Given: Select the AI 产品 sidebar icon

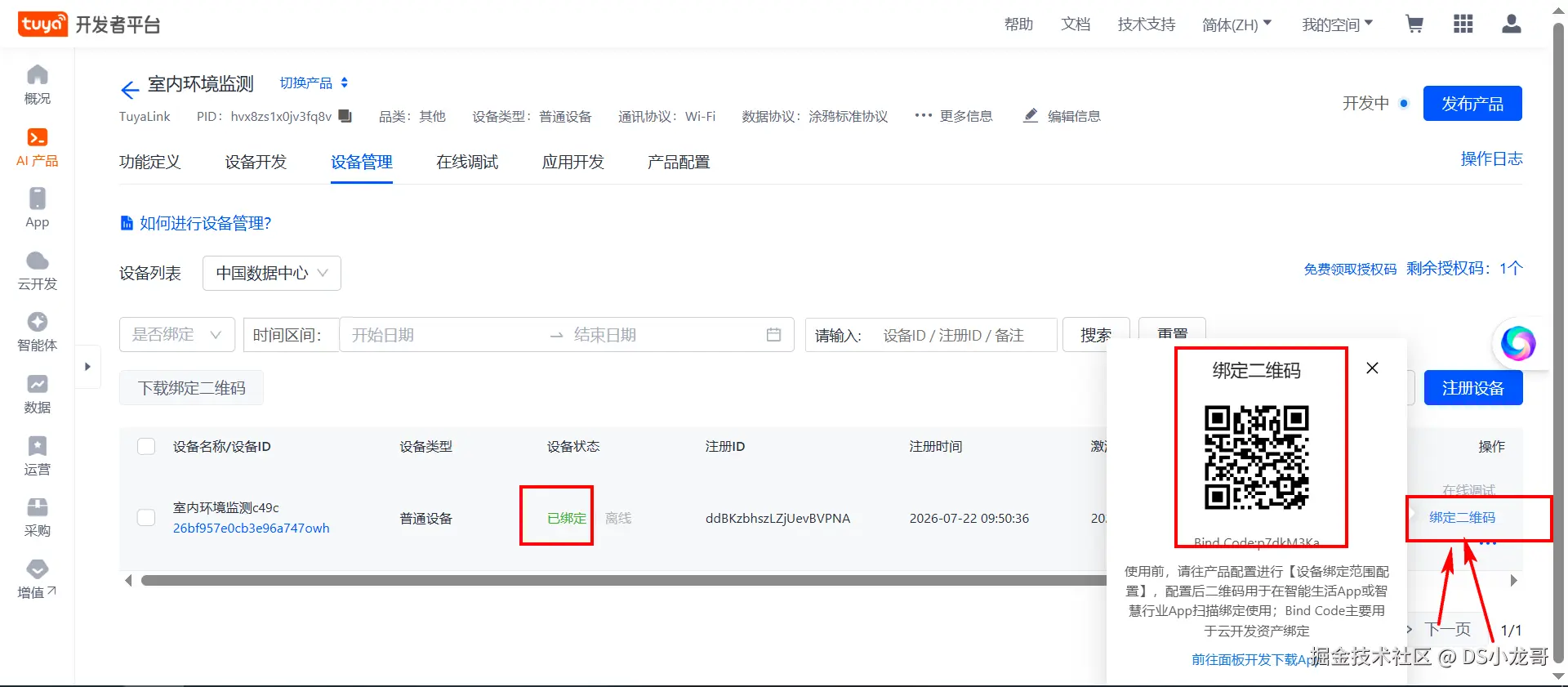Looking at the screenshot, I should [x=38, y=147].
